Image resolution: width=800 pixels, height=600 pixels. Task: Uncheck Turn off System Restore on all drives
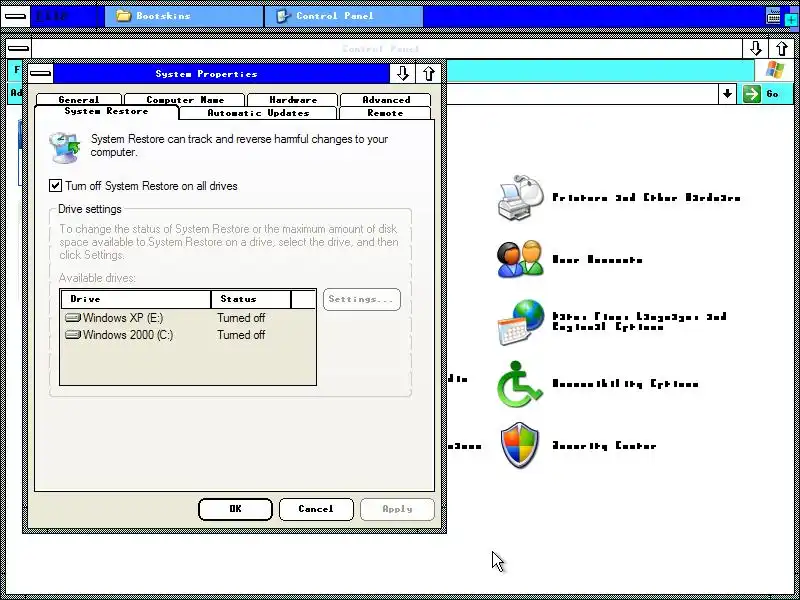tap(56, 186)
